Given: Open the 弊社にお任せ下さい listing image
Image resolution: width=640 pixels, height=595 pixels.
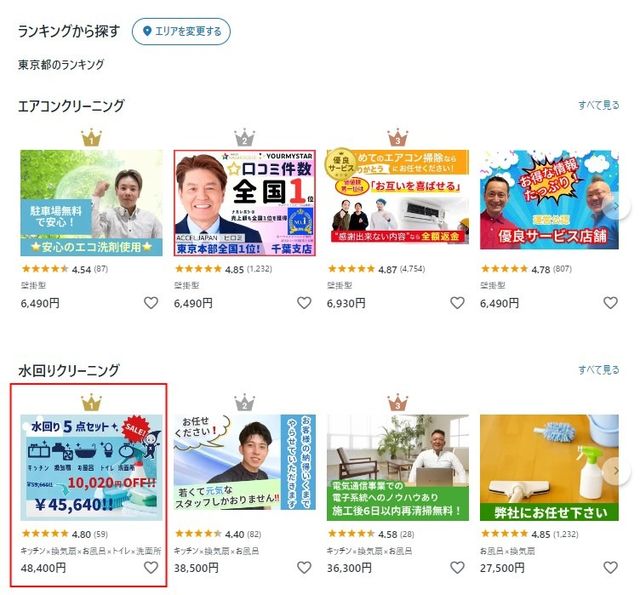Looking at the screenshot, I should click(x=551, y=461).
